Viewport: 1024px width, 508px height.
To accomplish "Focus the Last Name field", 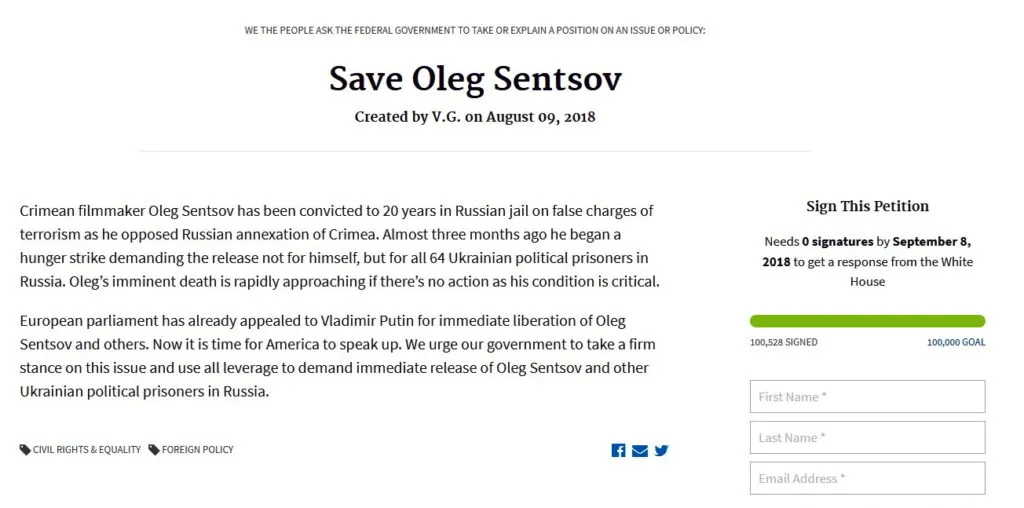I will point(867,437).
